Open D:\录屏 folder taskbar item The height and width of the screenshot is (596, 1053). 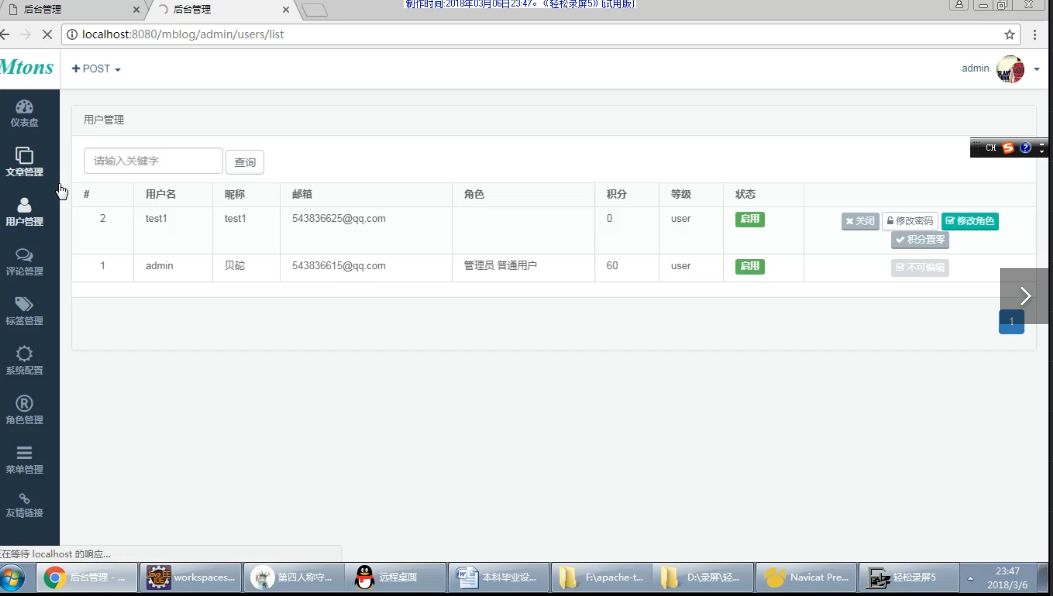703,577
